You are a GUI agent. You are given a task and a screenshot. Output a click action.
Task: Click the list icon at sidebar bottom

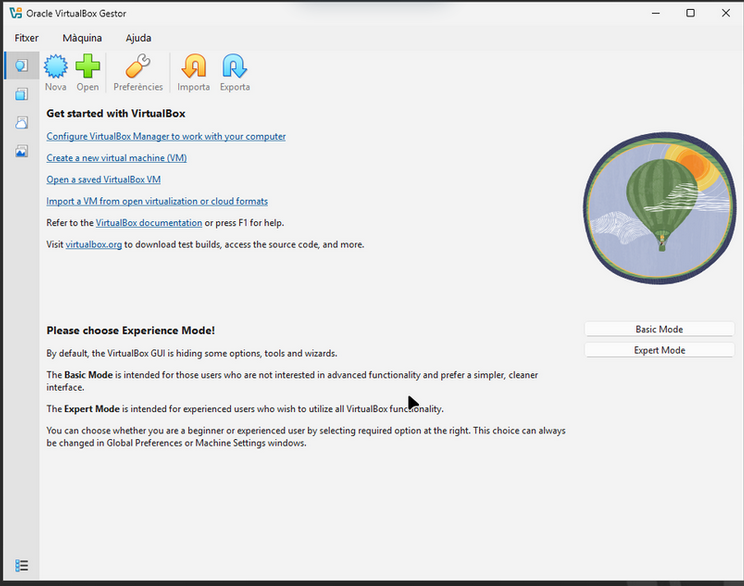tap(21, 566)
